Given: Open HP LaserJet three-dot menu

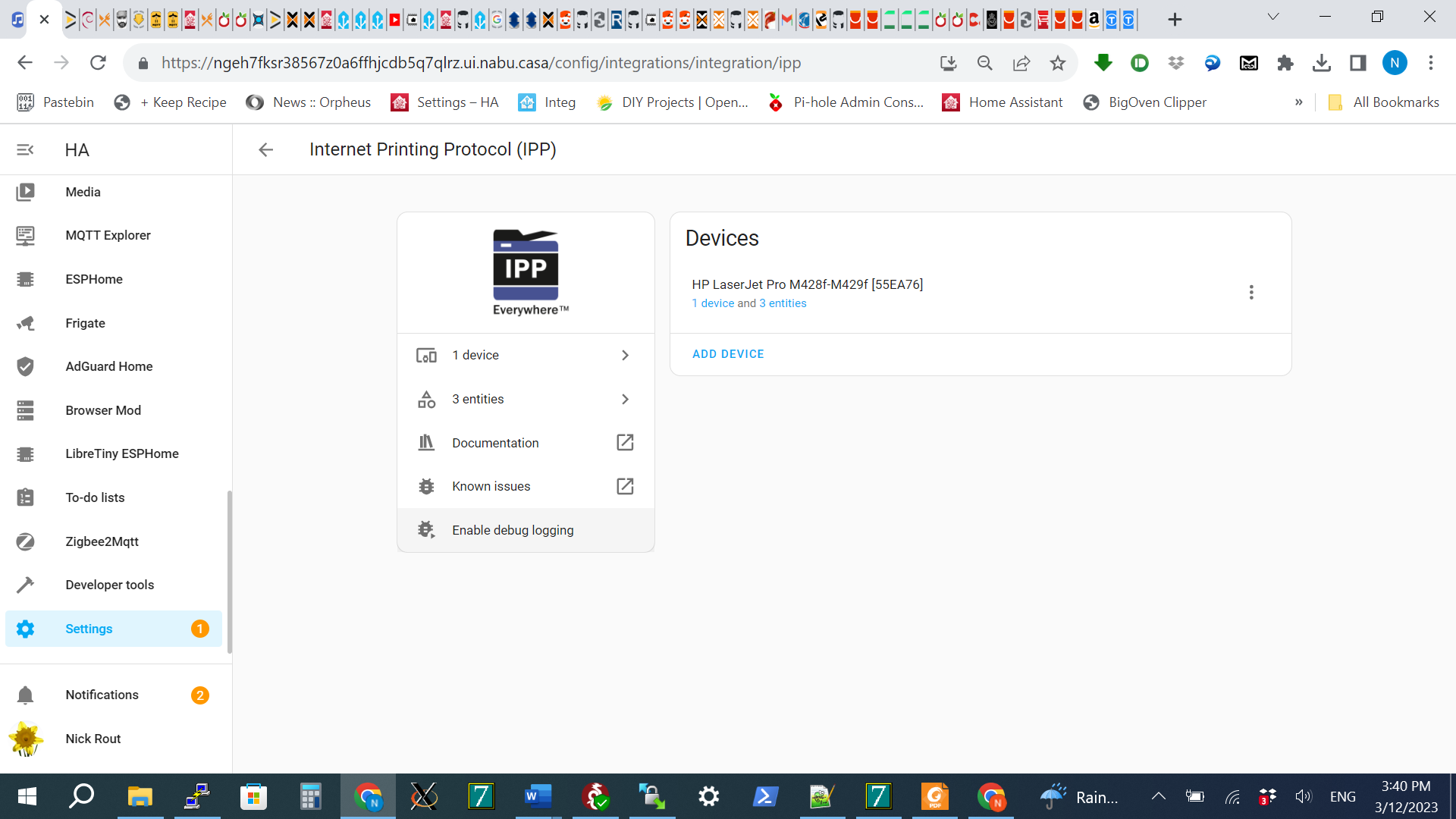Looking at the screenshot, I should (1251, 292).
